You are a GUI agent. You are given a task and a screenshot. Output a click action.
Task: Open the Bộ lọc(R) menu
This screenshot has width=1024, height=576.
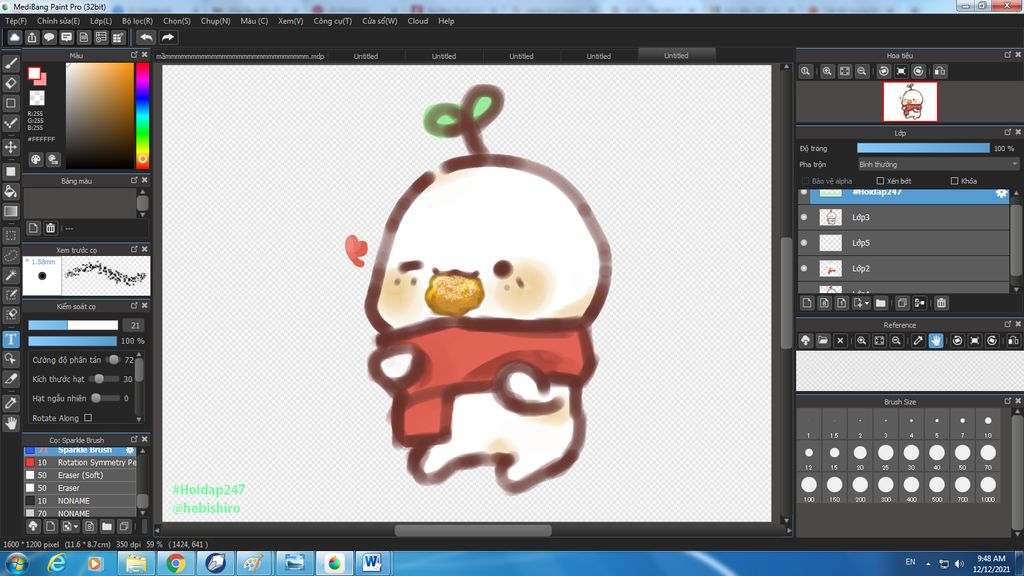tap(137, 21)
